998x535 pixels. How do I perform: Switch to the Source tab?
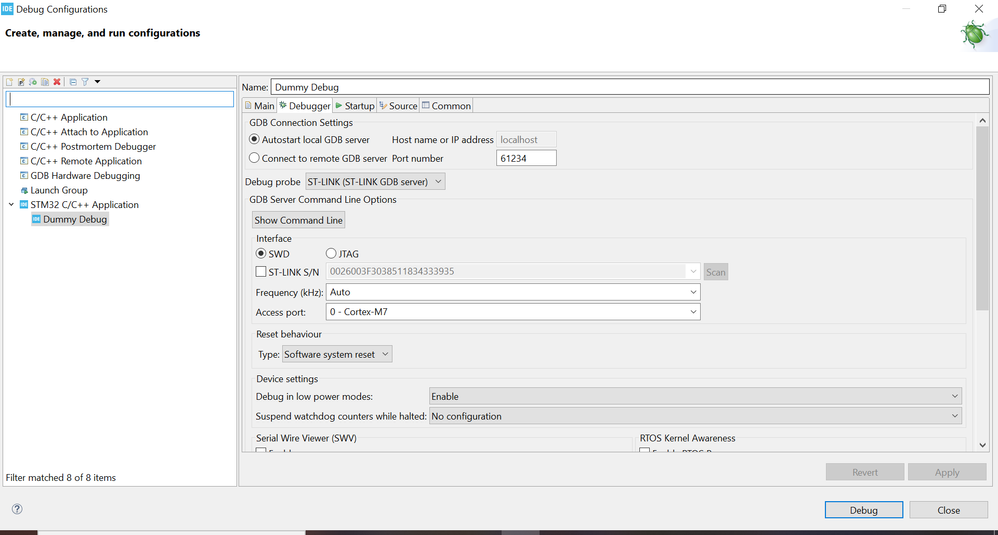(398, 106)
